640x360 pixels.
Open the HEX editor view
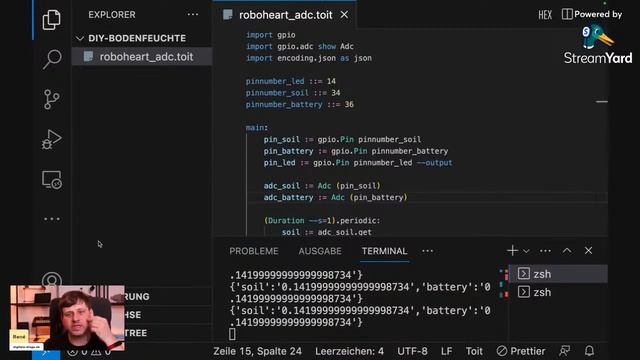click(x=545, y=15)
